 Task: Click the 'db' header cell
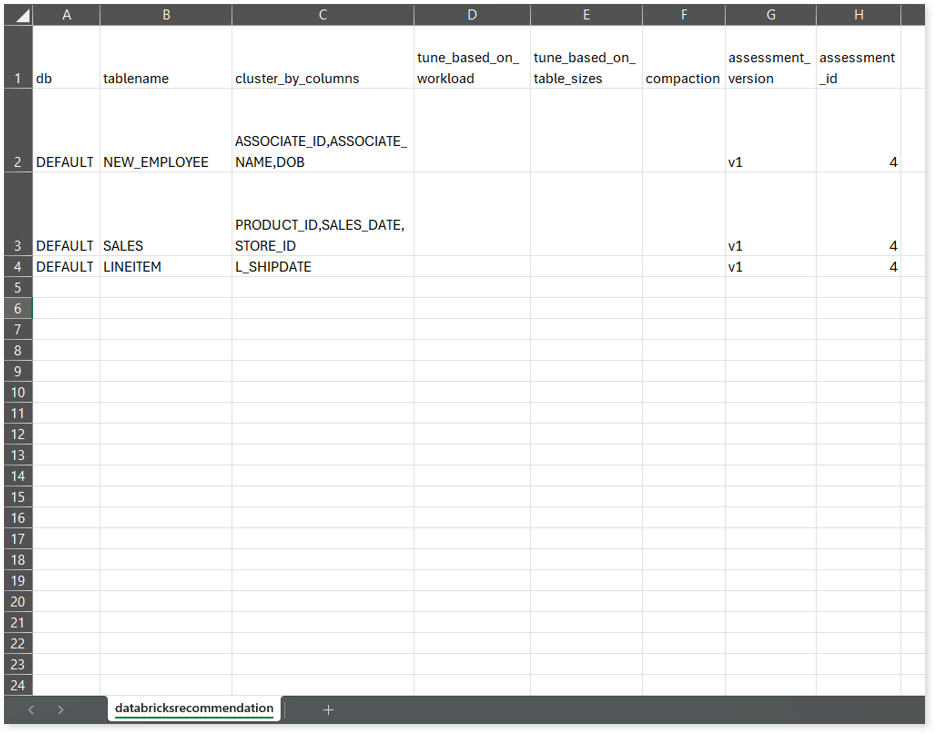(66, 57)
